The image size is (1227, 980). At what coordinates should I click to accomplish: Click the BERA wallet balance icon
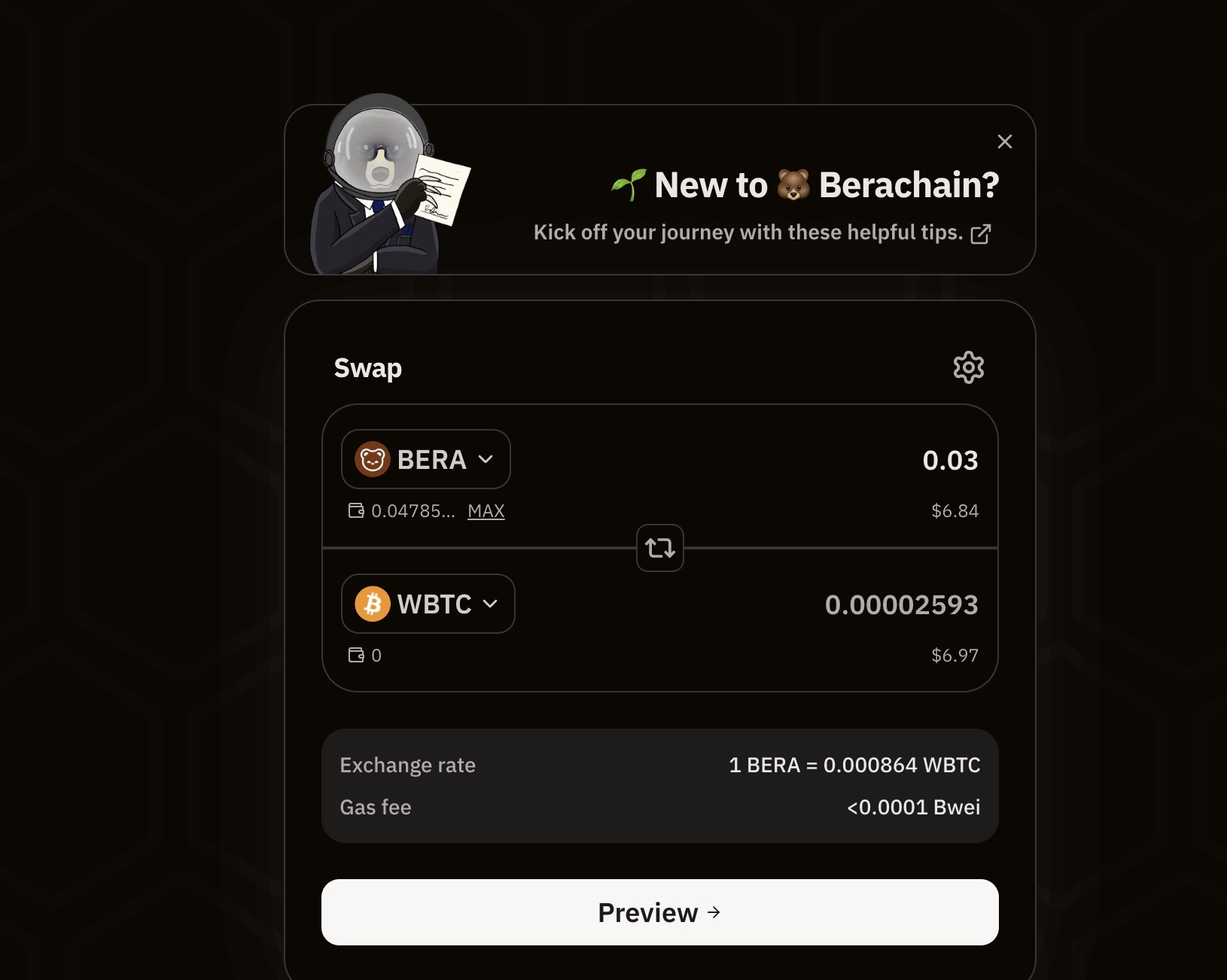click(x=356, y=511)
